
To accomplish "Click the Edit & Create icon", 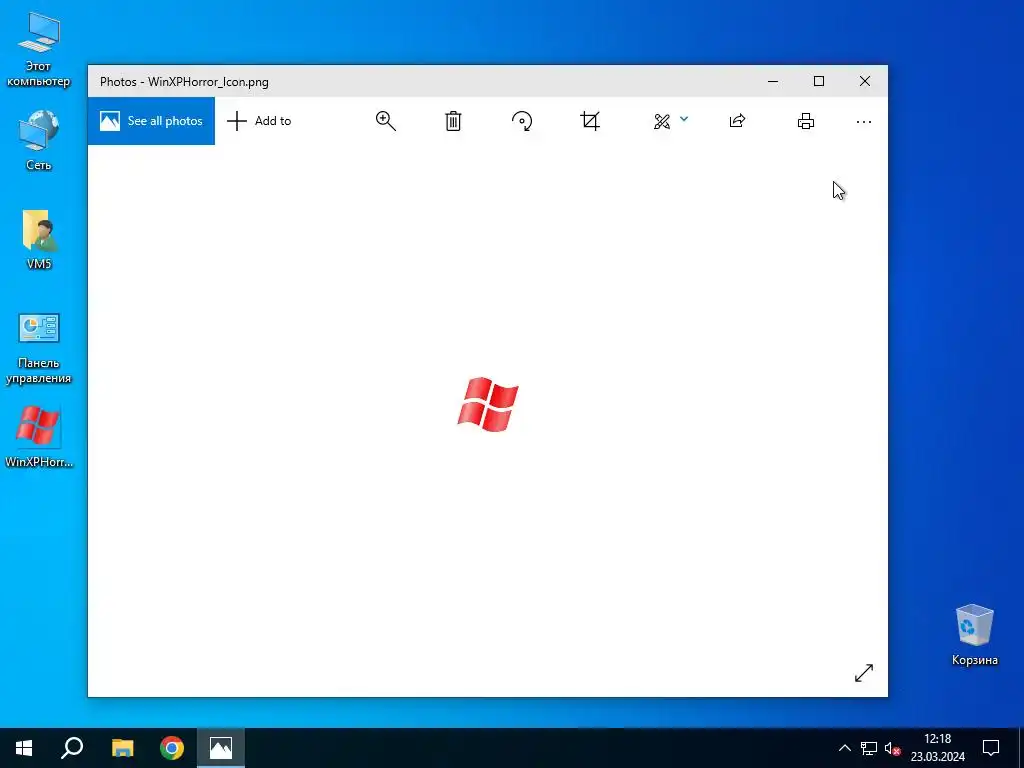I will [x=662, y=121].
